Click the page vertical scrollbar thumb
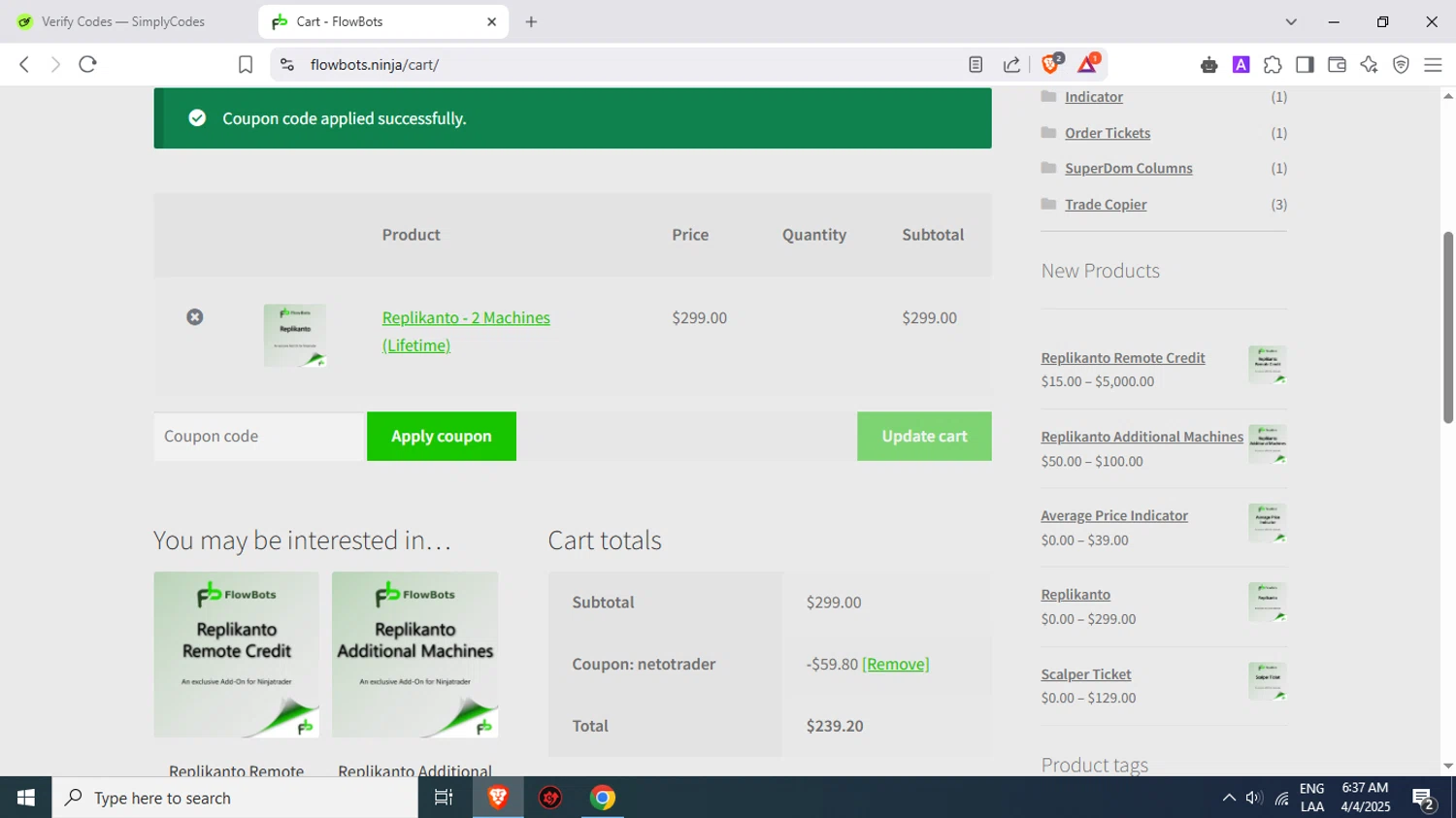 (1448, 327)
